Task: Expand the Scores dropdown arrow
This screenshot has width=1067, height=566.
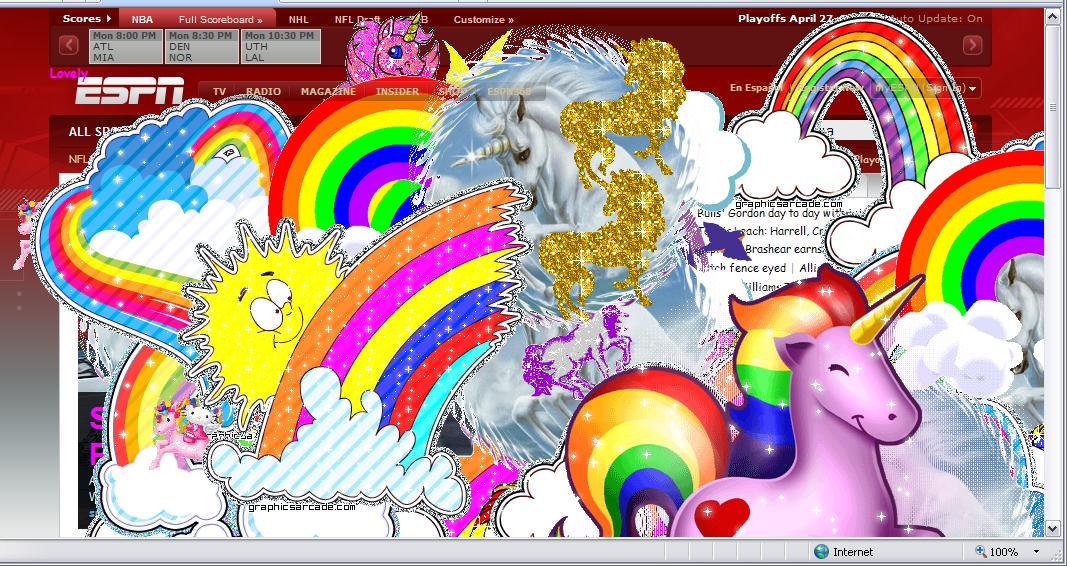Action: (x=108, y=19)
